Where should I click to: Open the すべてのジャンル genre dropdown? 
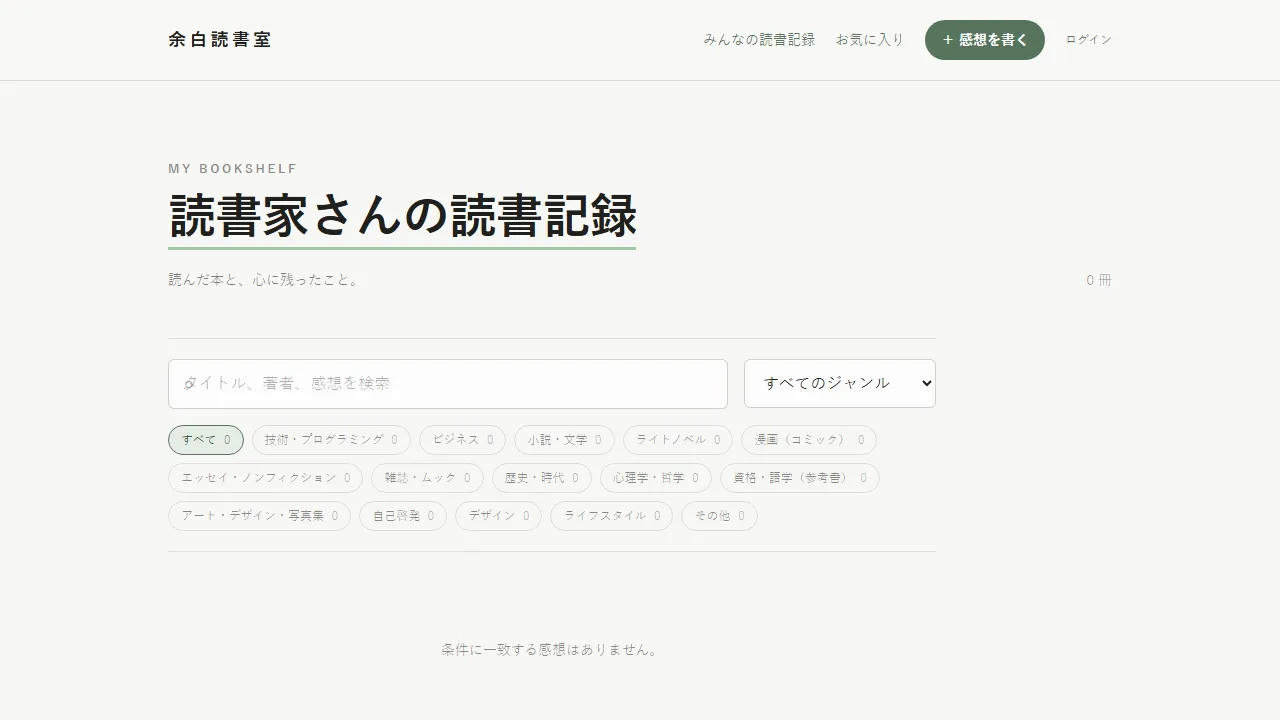tap(840, 383)
